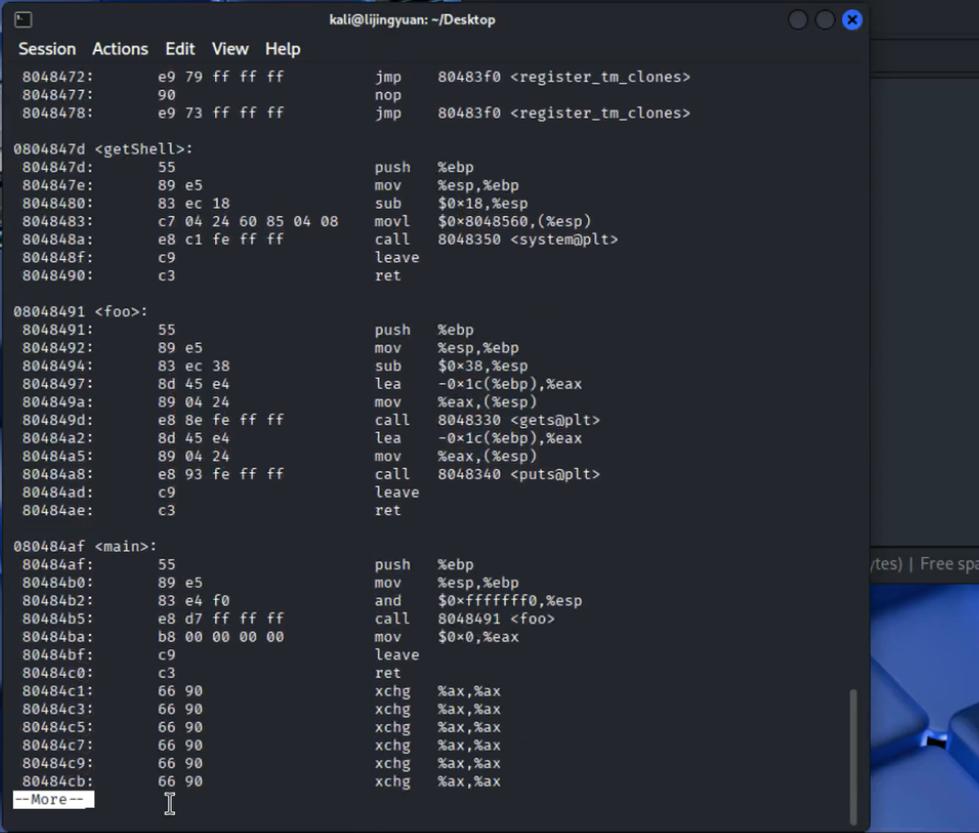
Task: Click the lea instruction at 80484a2
Action: tap(478, 438)
